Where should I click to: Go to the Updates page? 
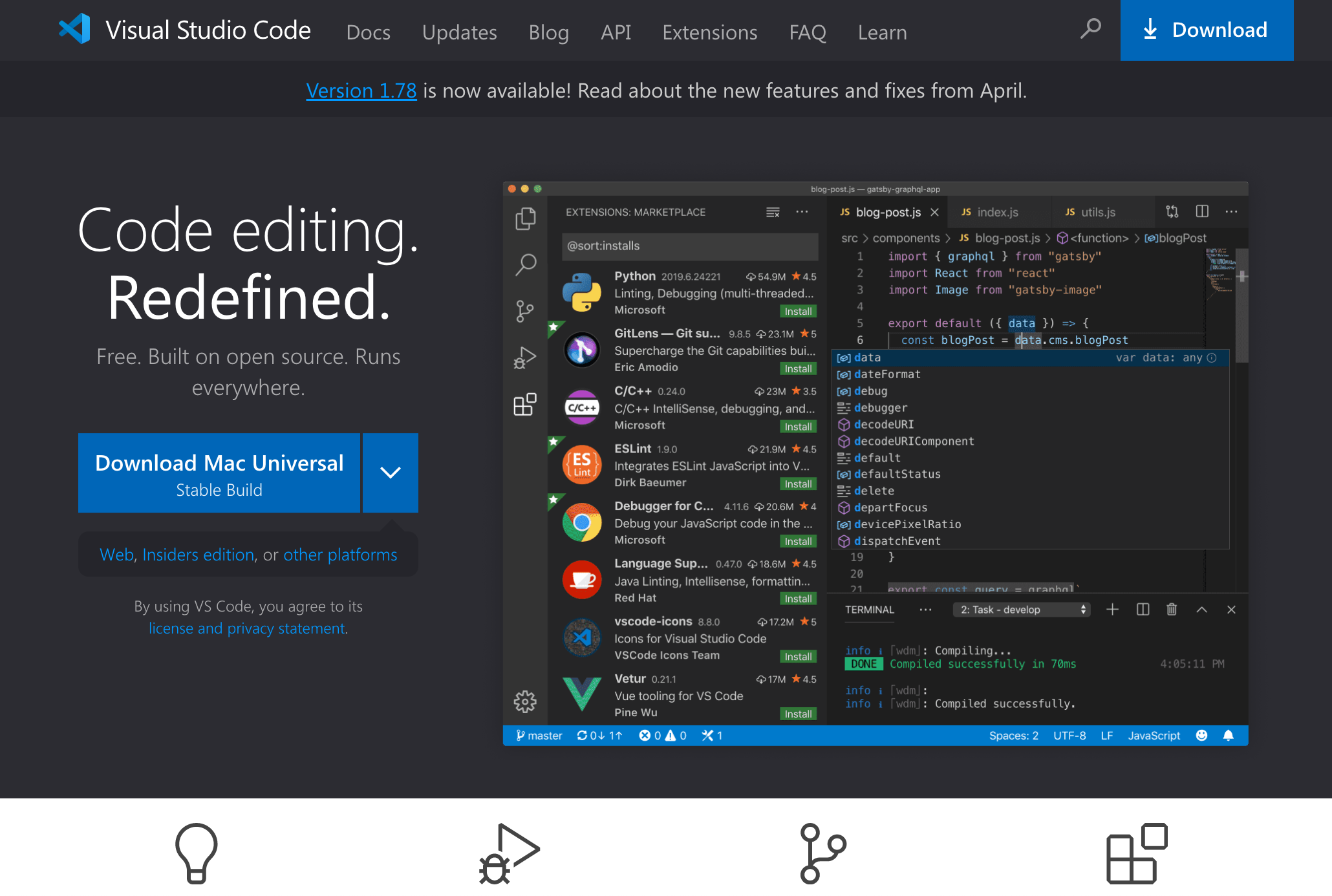(x=460, y=32)
